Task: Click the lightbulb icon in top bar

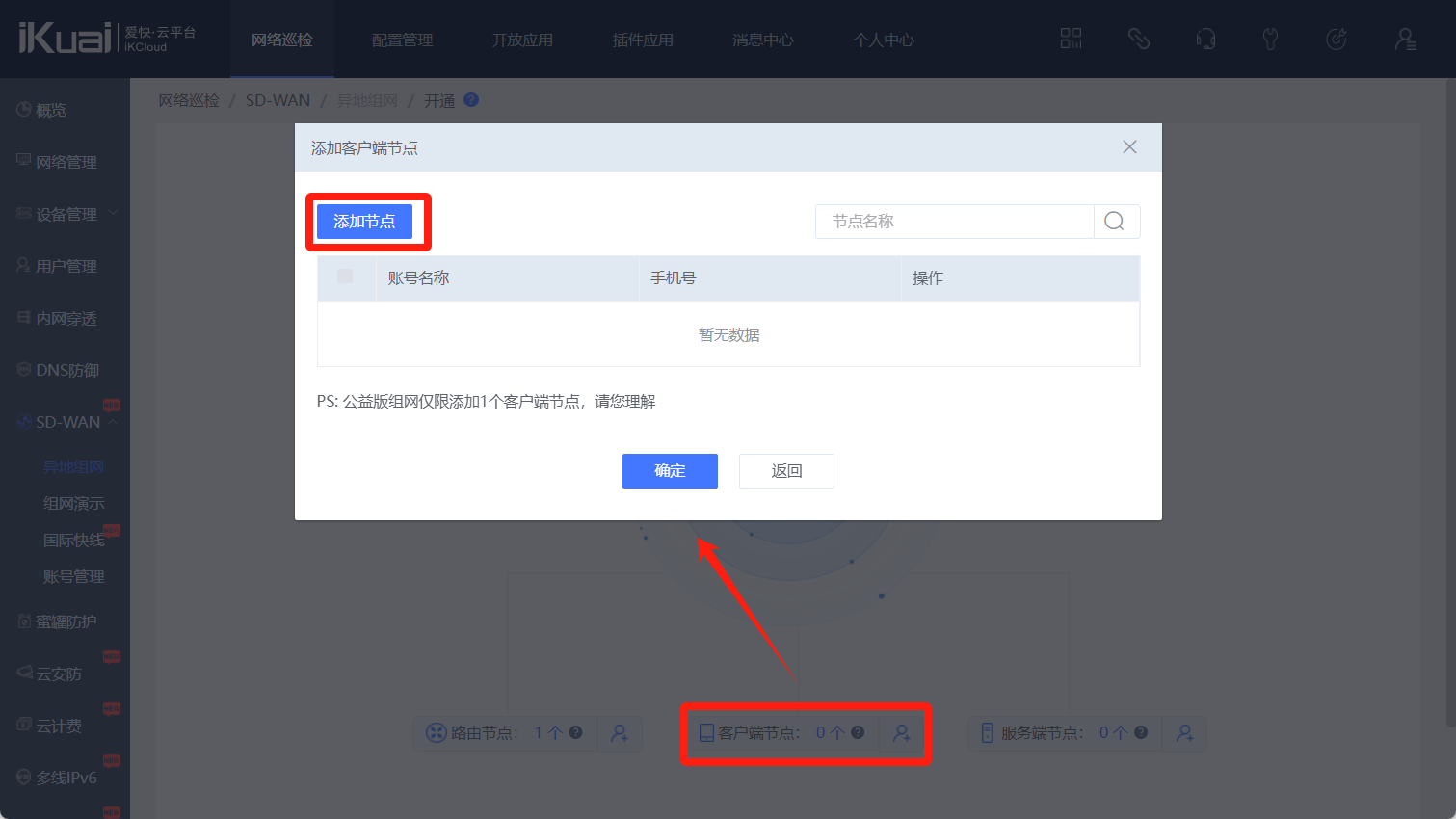Action: [1270, 39]
